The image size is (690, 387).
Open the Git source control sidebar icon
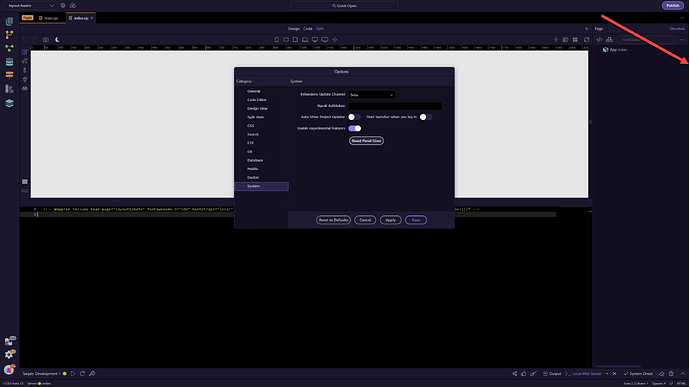(x=9, y=35)
